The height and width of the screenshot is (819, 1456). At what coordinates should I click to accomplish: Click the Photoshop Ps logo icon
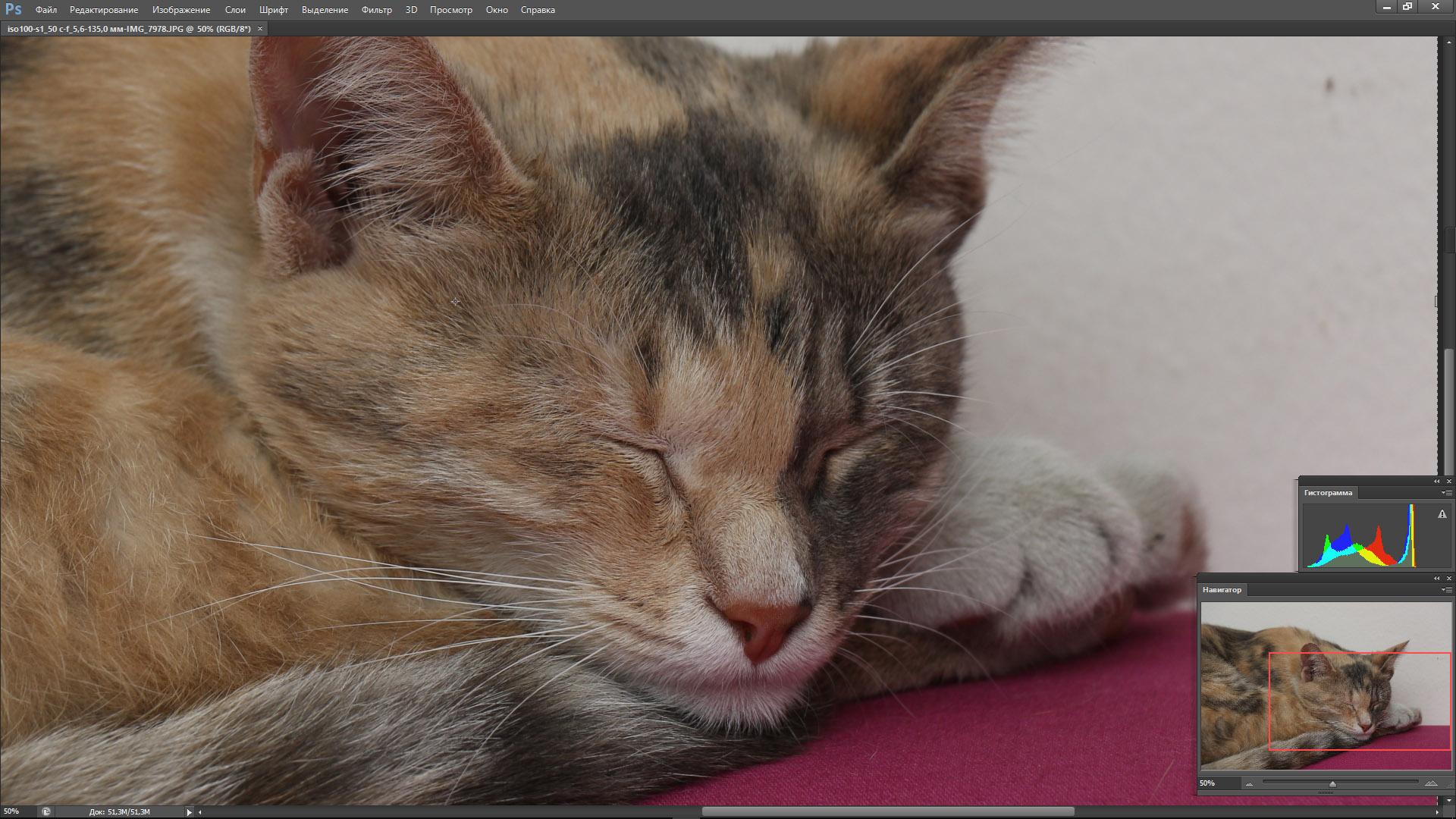click(13, 9)
